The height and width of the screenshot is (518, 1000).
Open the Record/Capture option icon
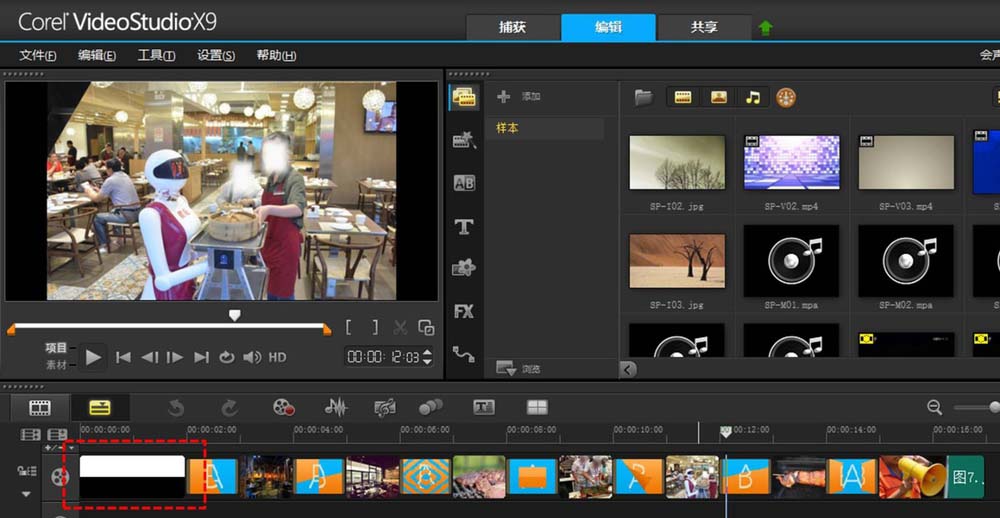pyautogui.click(x=283, y=408)
